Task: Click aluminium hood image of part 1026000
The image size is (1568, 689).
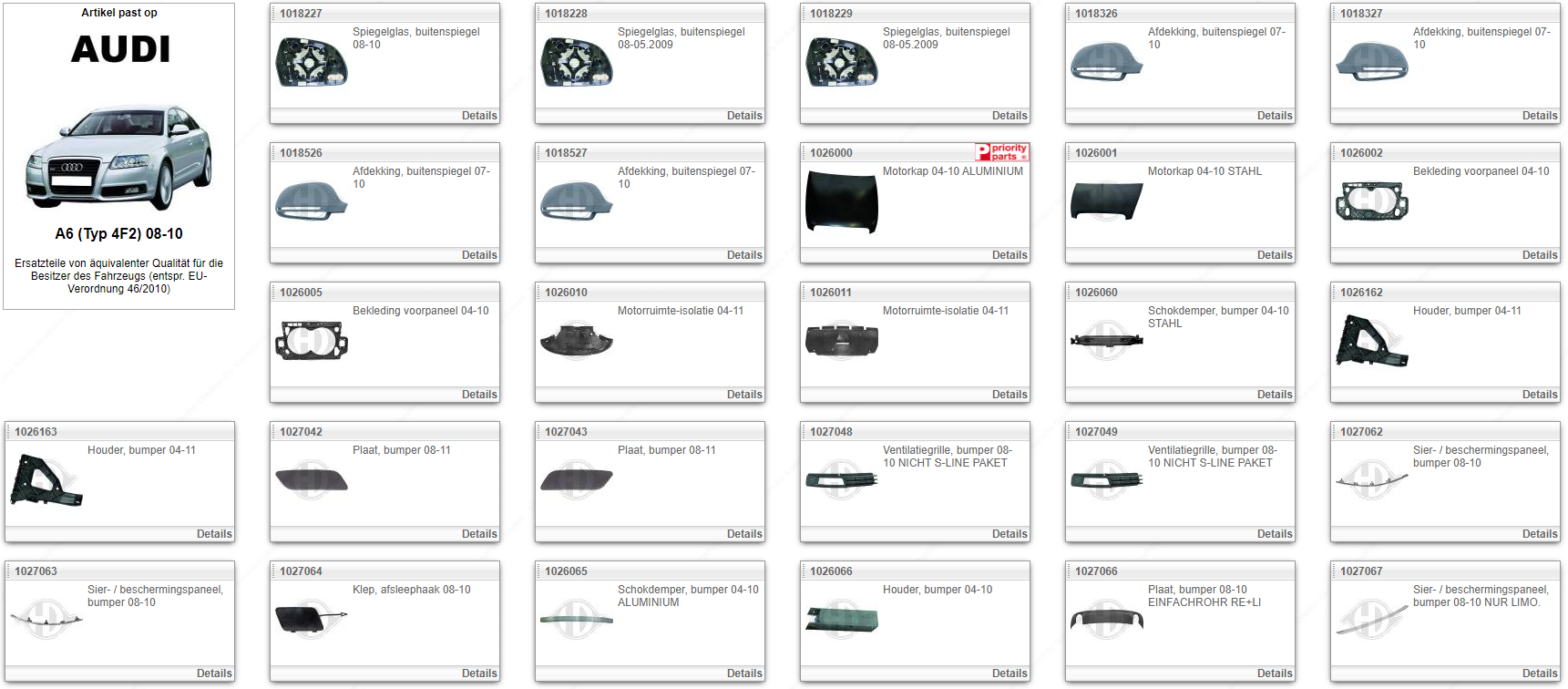Action: [x=842, y=201]
